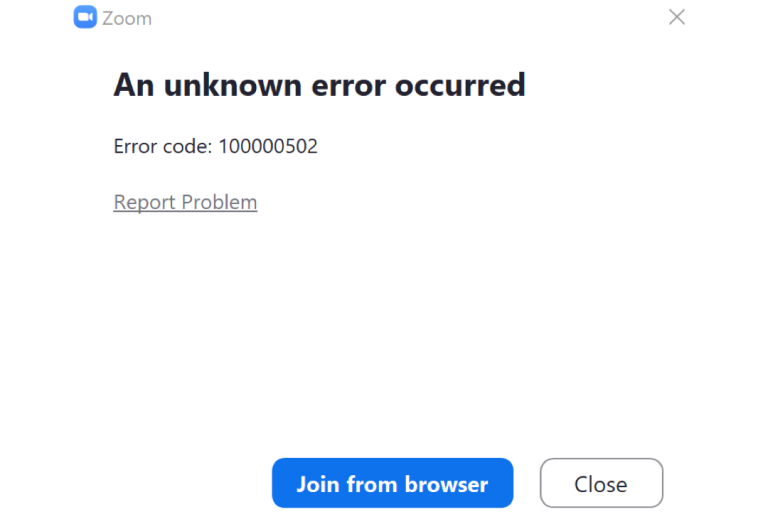Dismiss the error using the outlined Close button
The height and width of the screenshot is (512, 768).
[601, 484]
